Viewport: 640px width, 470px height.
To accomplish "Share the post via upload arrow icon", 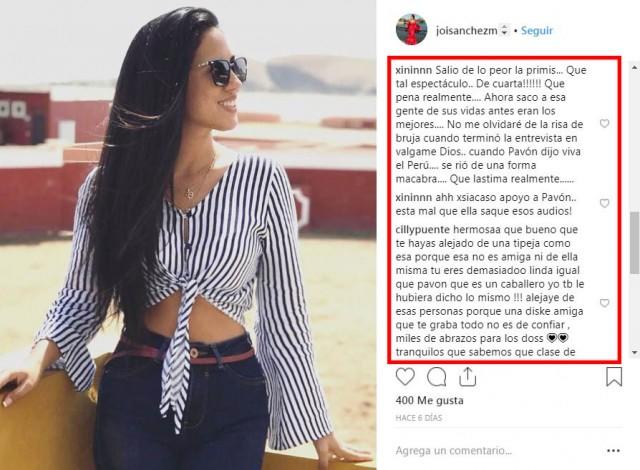I will (x=467, y=377).
